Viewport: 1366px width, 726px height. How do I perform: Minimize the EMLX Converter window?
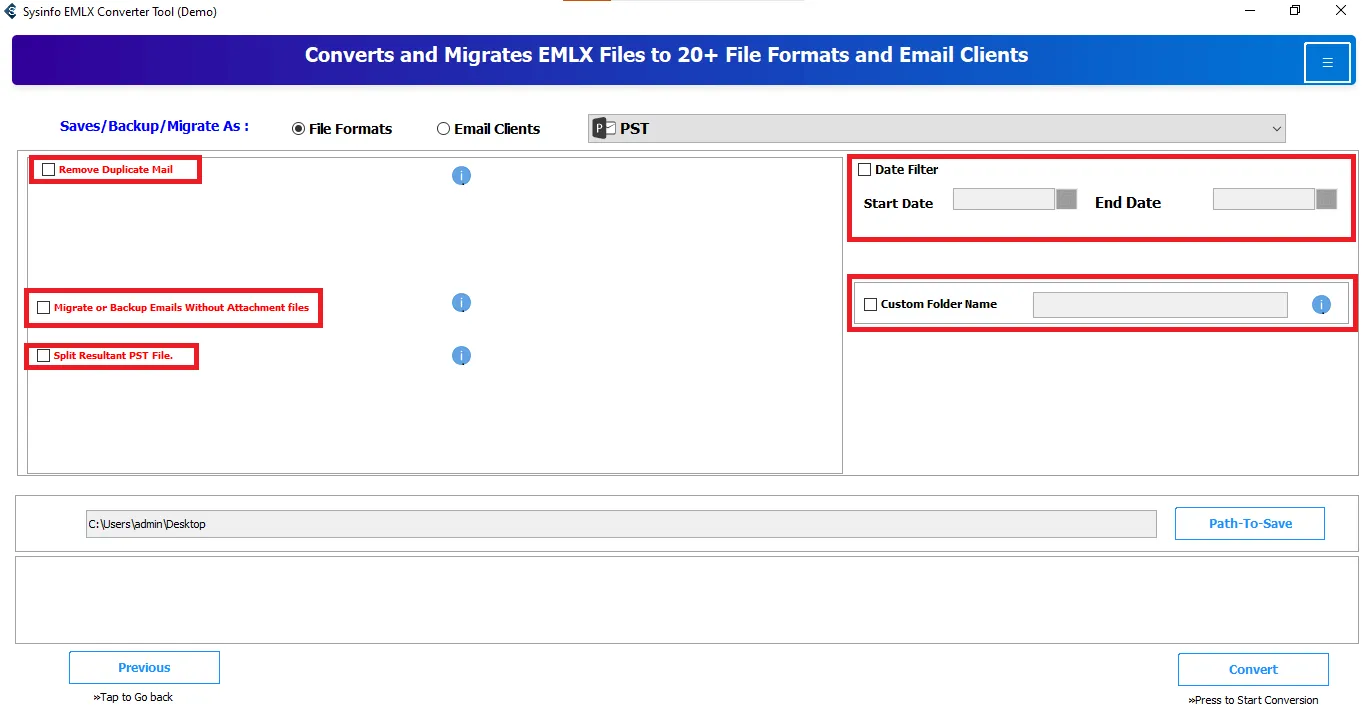coord(1251,11)
